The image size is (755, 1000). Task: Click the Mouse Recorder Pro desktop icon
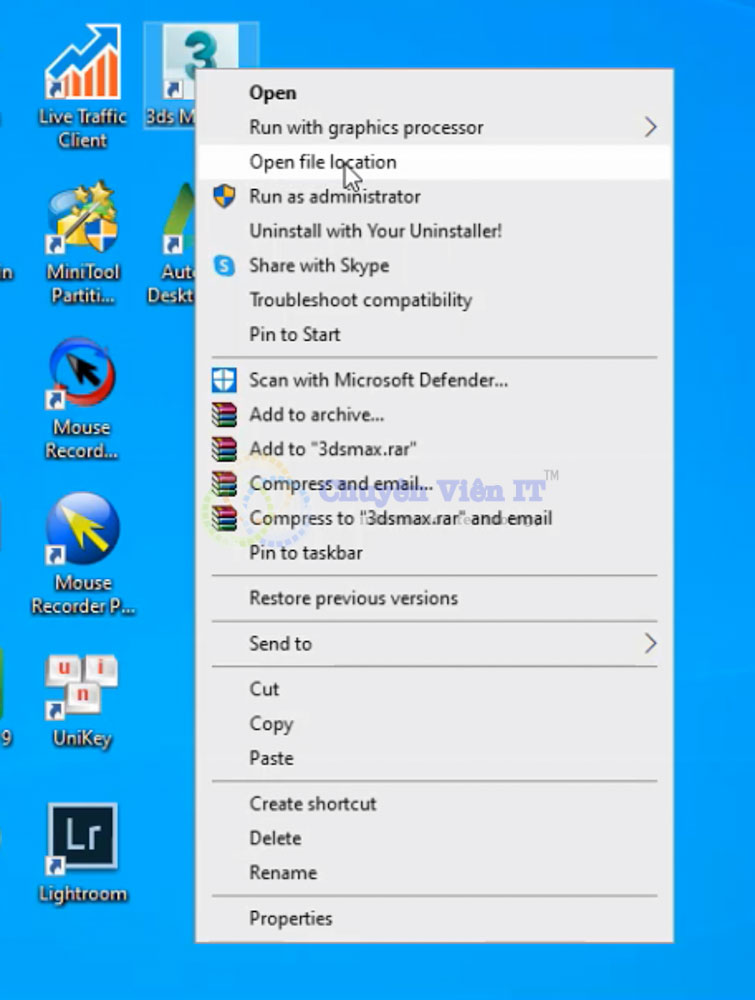click(x=82, y=530)
